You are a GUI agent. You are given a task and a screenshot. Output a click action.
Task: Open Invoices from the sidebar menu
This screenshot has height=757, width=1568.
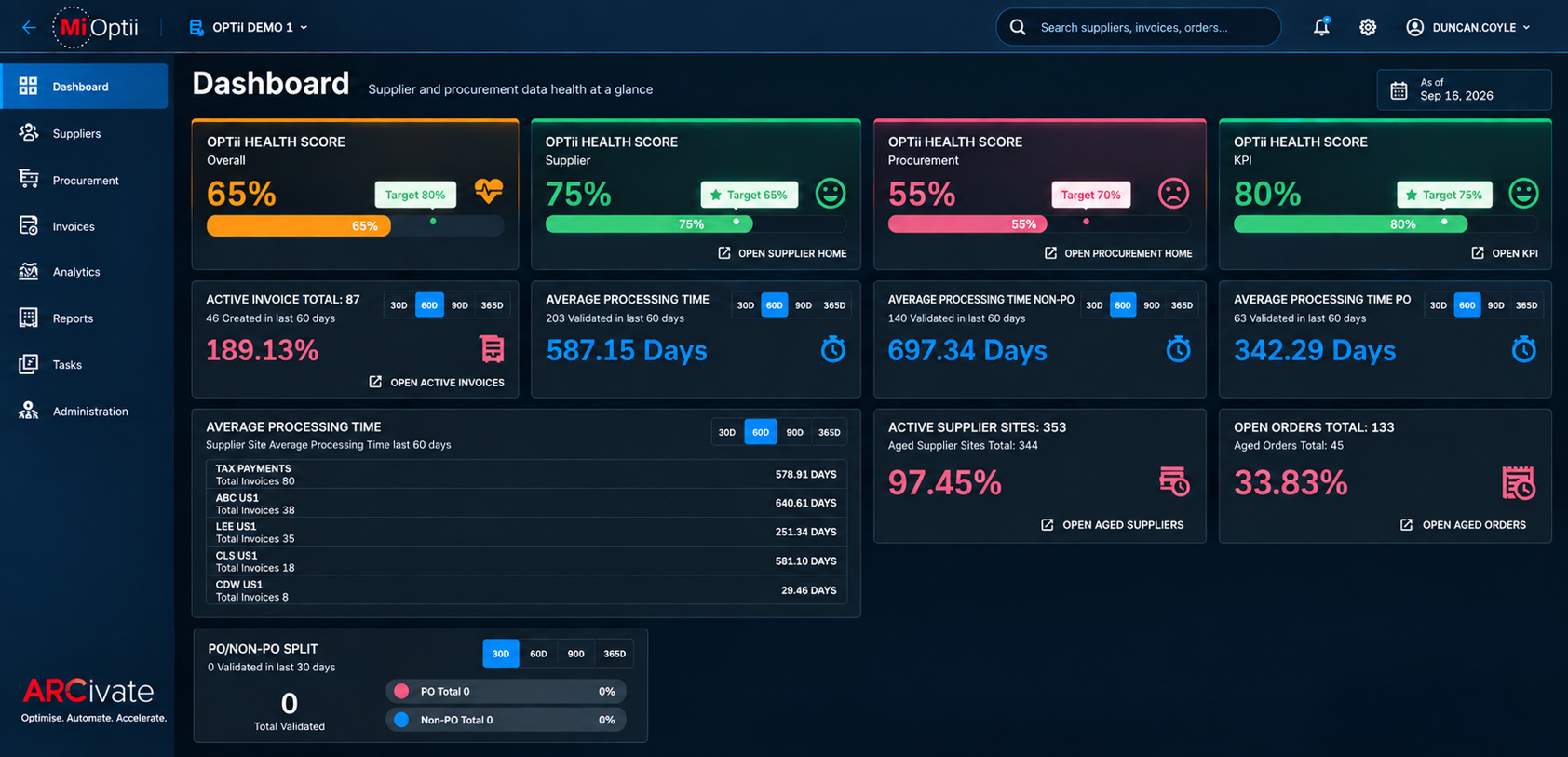point(74,226)
